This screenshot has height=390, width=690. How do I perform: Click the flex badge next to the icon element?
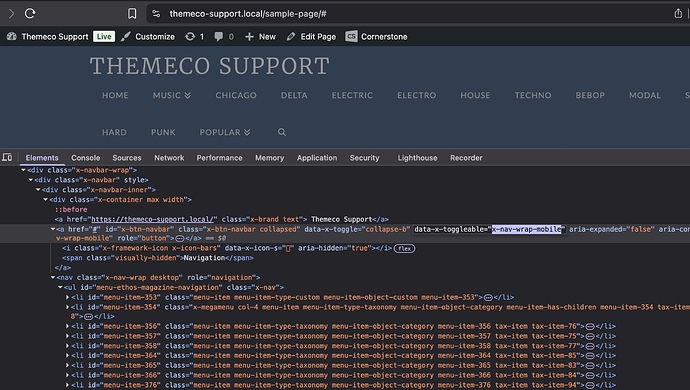point(404,248)
